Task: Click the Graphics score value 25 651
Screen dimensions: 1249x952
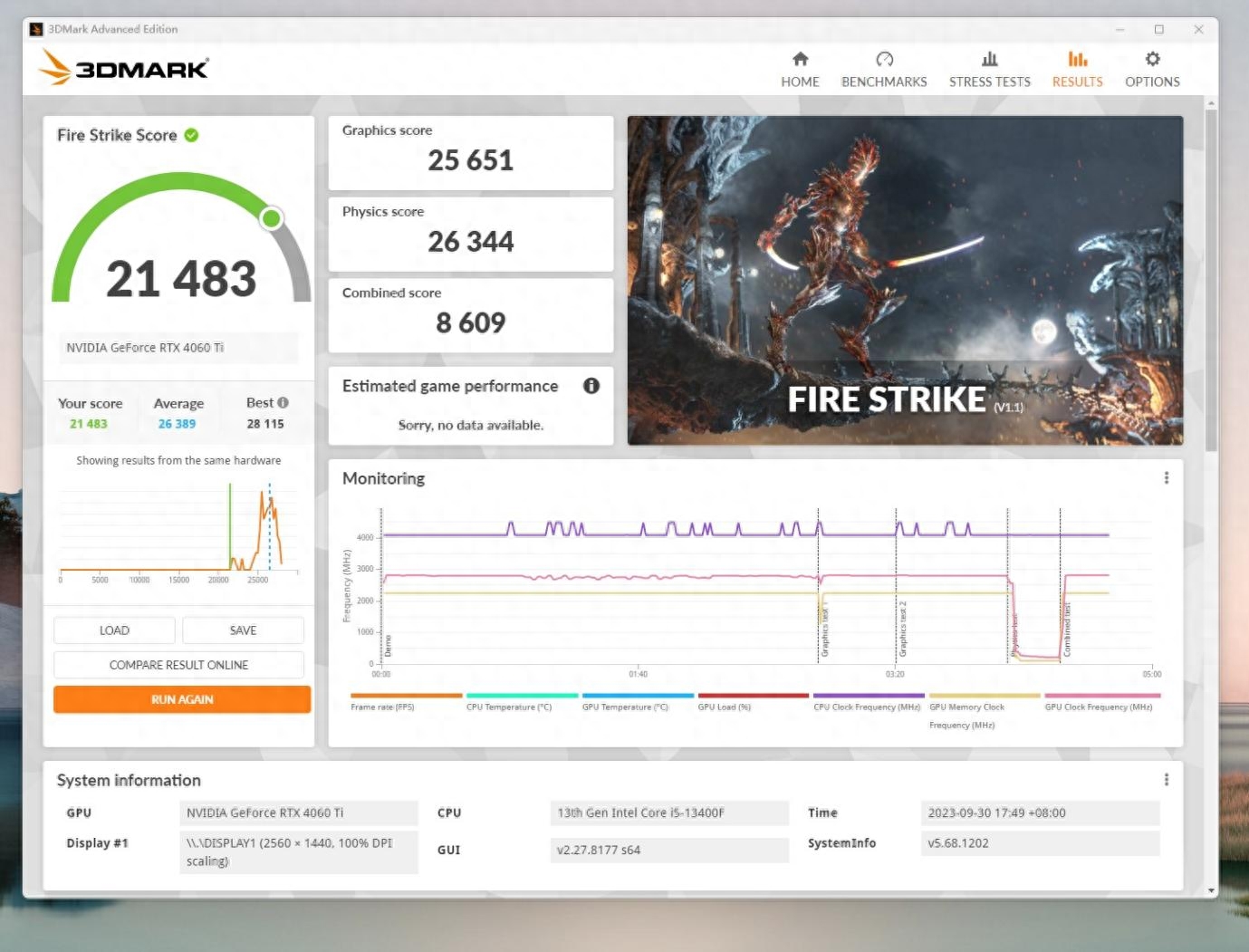Action: pyautogui.click(x=470, y=160)
